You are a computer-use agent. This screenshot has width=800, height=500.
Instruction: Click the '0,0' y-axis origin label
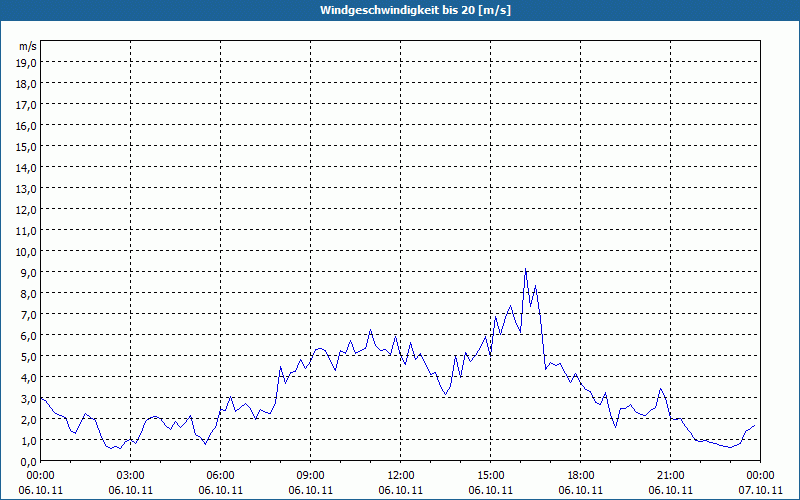29,462
